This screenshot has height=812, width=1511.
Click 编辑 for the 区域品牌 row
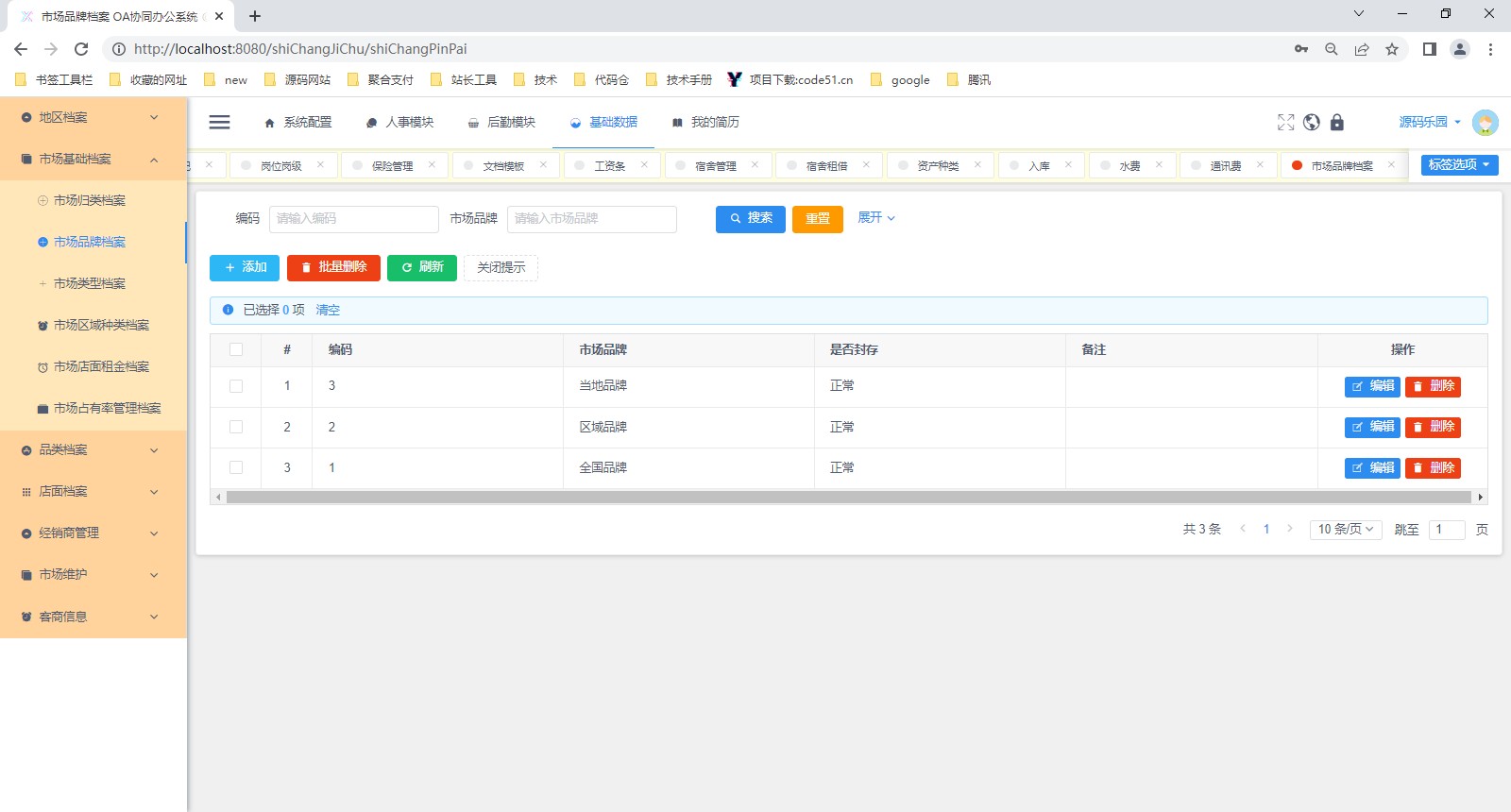1372,427
